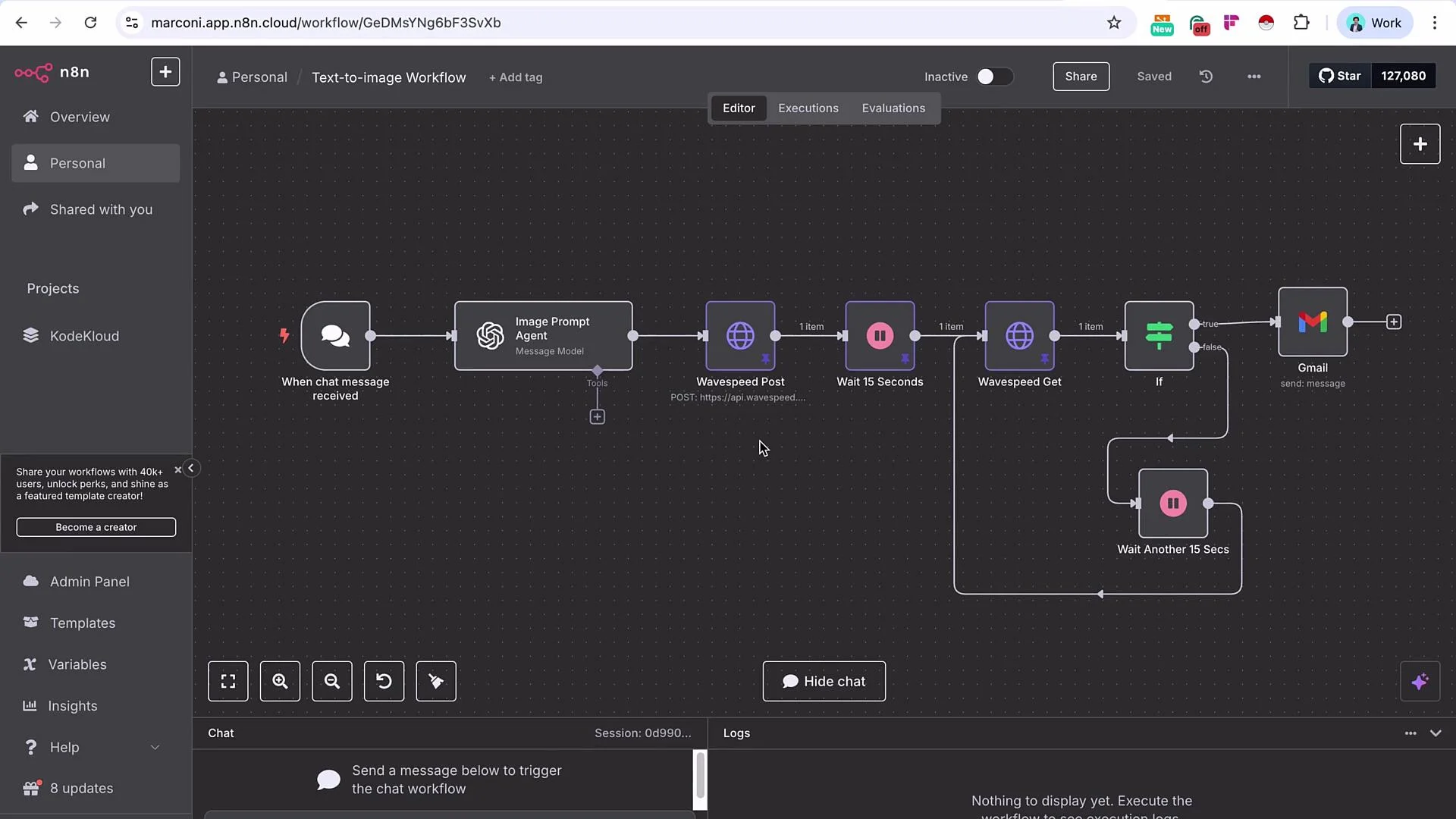Click Hide chat
This screenshot has width=1456, height=819.
824,681
